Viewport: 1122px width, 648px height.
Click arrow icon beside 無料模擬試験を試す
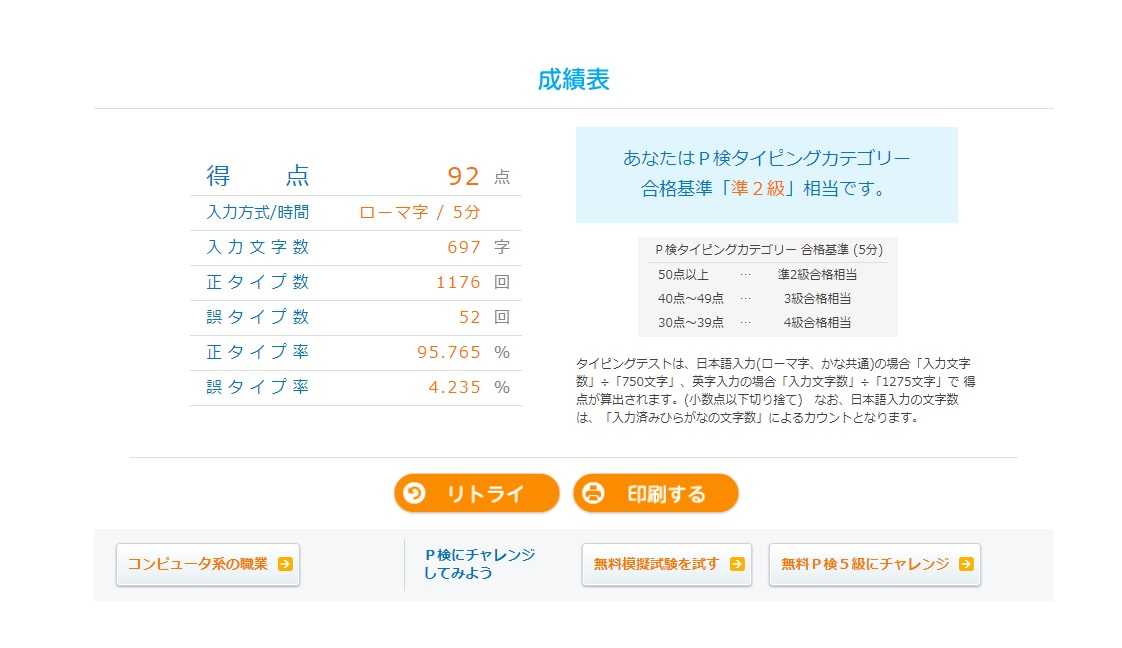click(737, 564)
